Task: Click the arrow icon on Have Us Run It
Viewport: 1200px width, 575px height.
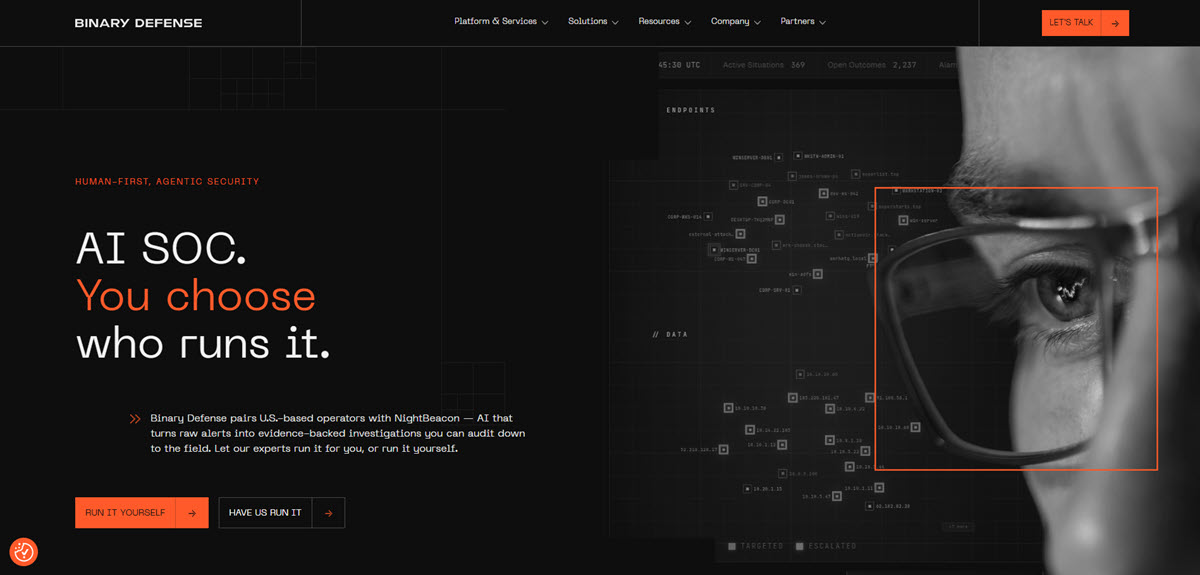Action: (328, 513)
